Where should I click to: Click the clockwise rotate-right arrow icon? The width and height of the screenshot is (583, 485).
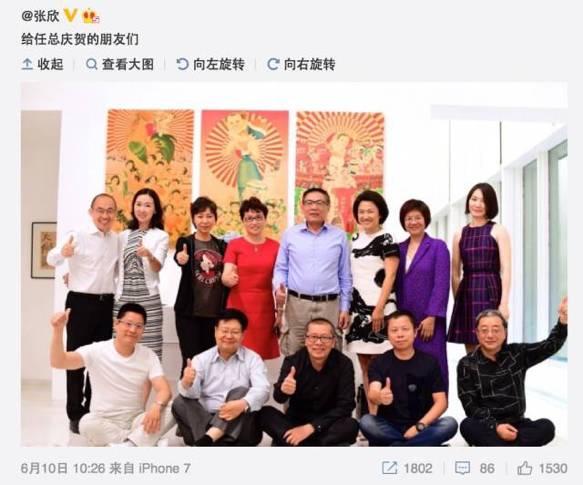point(273,64)
